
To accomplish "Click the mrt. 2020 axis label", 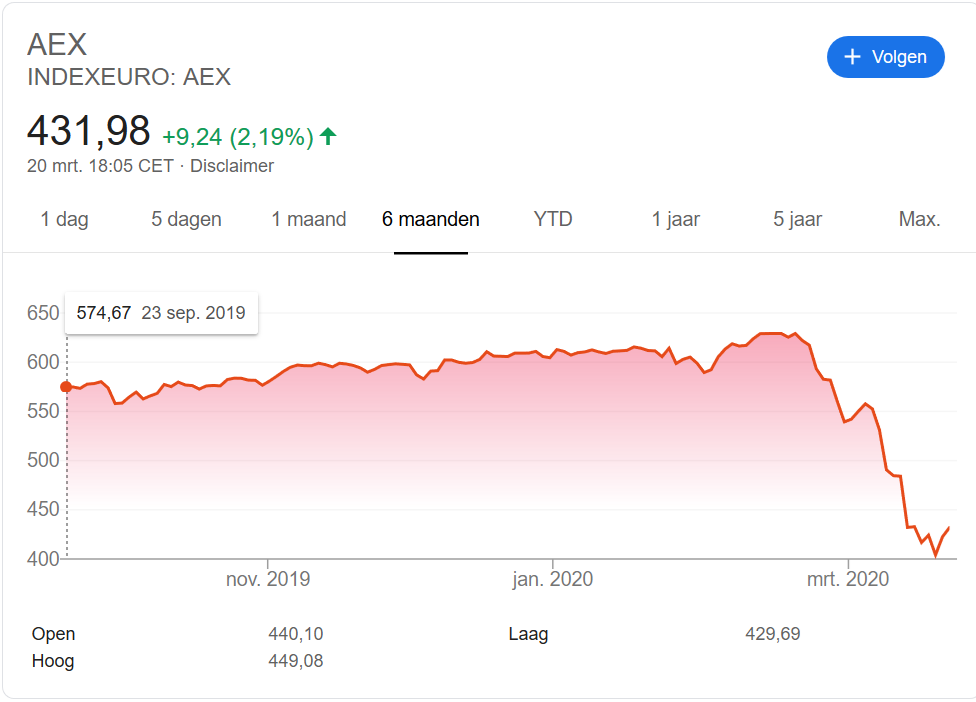I will 848,578.
